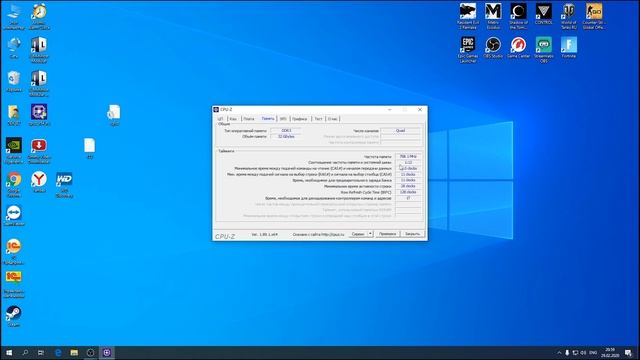This screenshot has width=640, height=360.
Task: Expand the Сервис dropdown arrow
Action: (x=370, y=234)
